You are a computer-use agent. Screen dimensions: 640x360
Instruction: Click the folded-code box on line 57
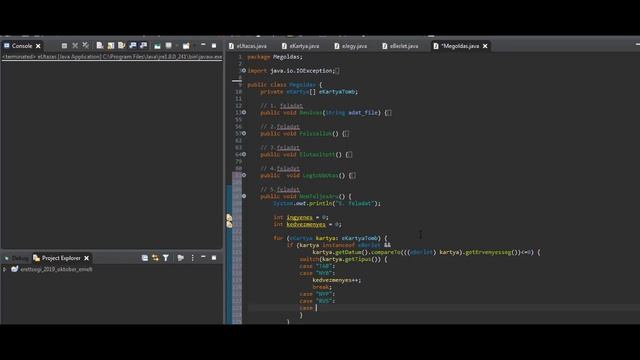coord(346,133)
